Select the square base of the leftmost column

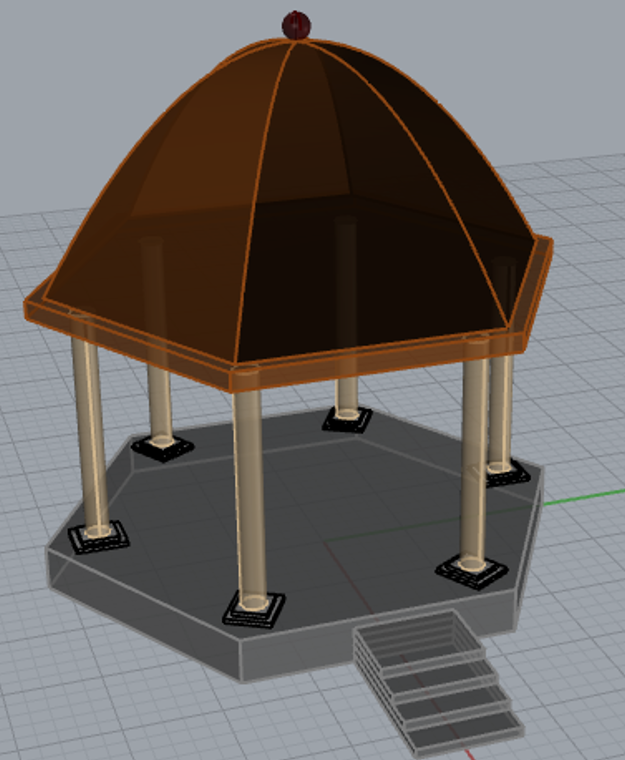98,537
